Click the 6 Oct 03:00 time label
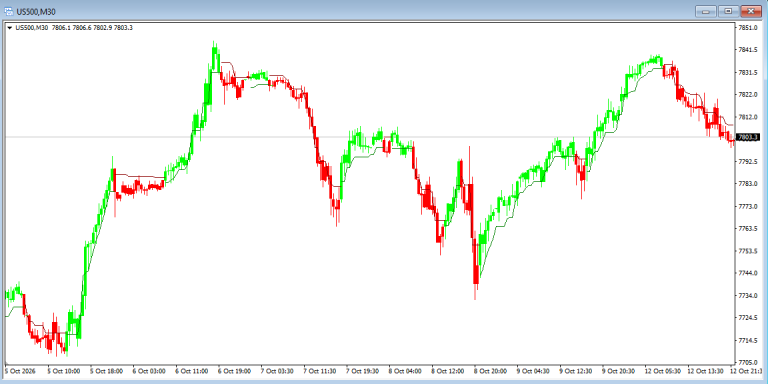 tap(149, 371)
